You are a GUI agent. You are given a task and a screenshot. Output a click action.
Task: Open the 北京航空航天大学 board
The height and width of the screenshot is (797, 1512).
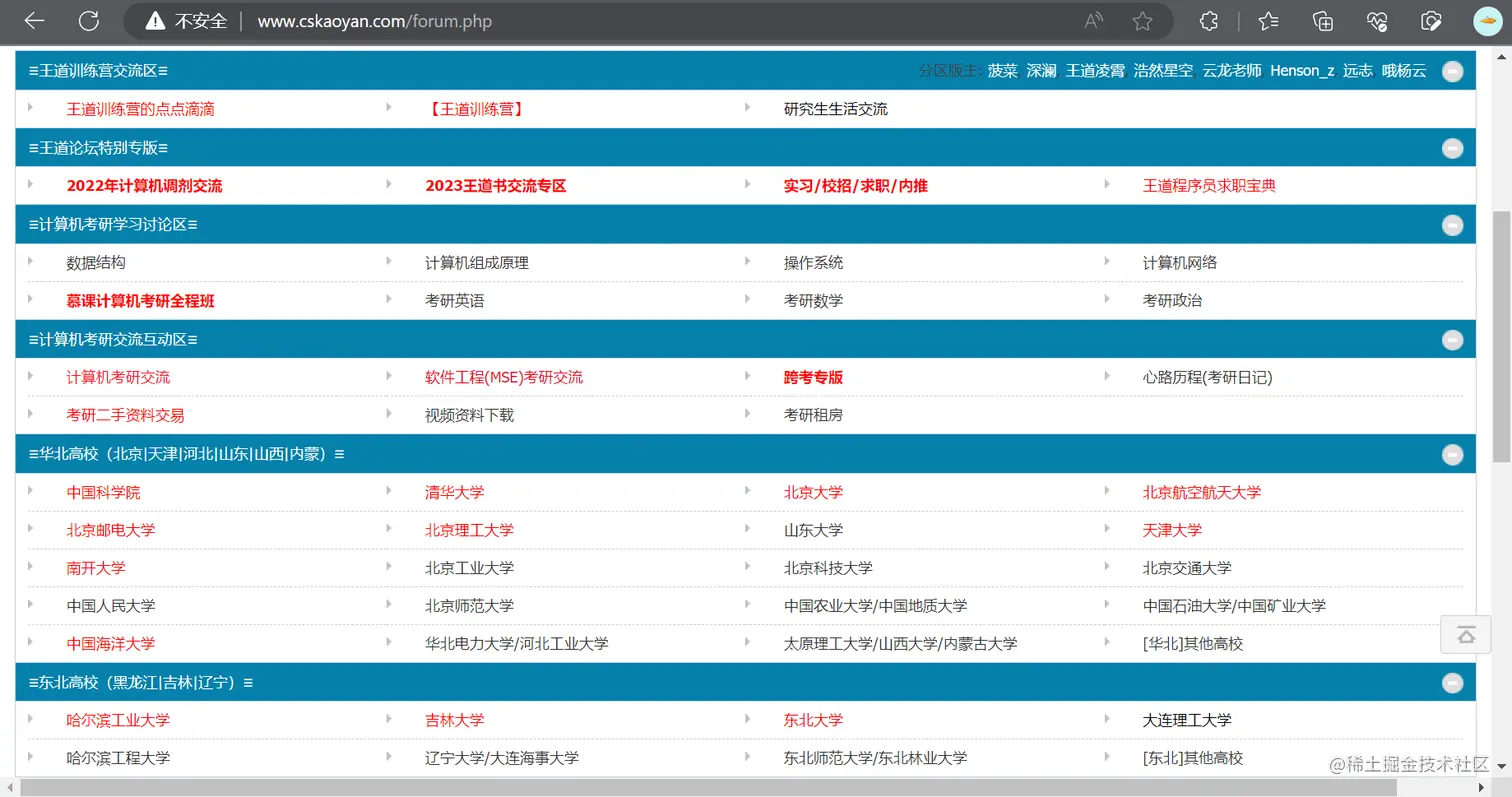(x=1202, y=493)
